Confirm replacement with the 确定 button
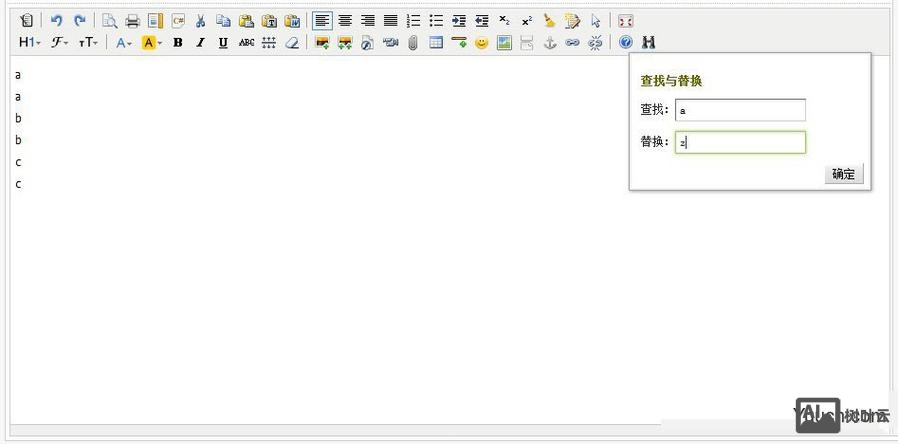 [844, 174]
